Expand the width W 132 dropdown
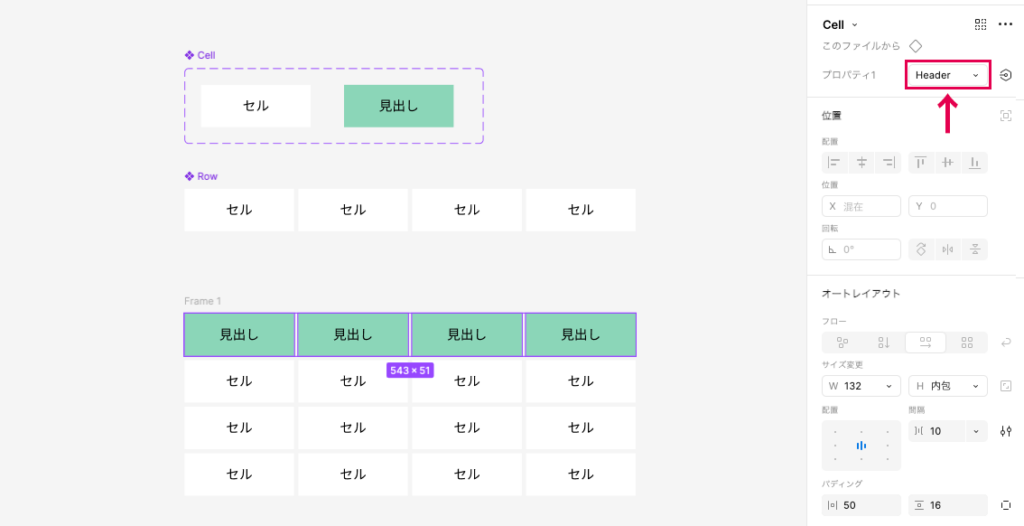 [891, 386]
